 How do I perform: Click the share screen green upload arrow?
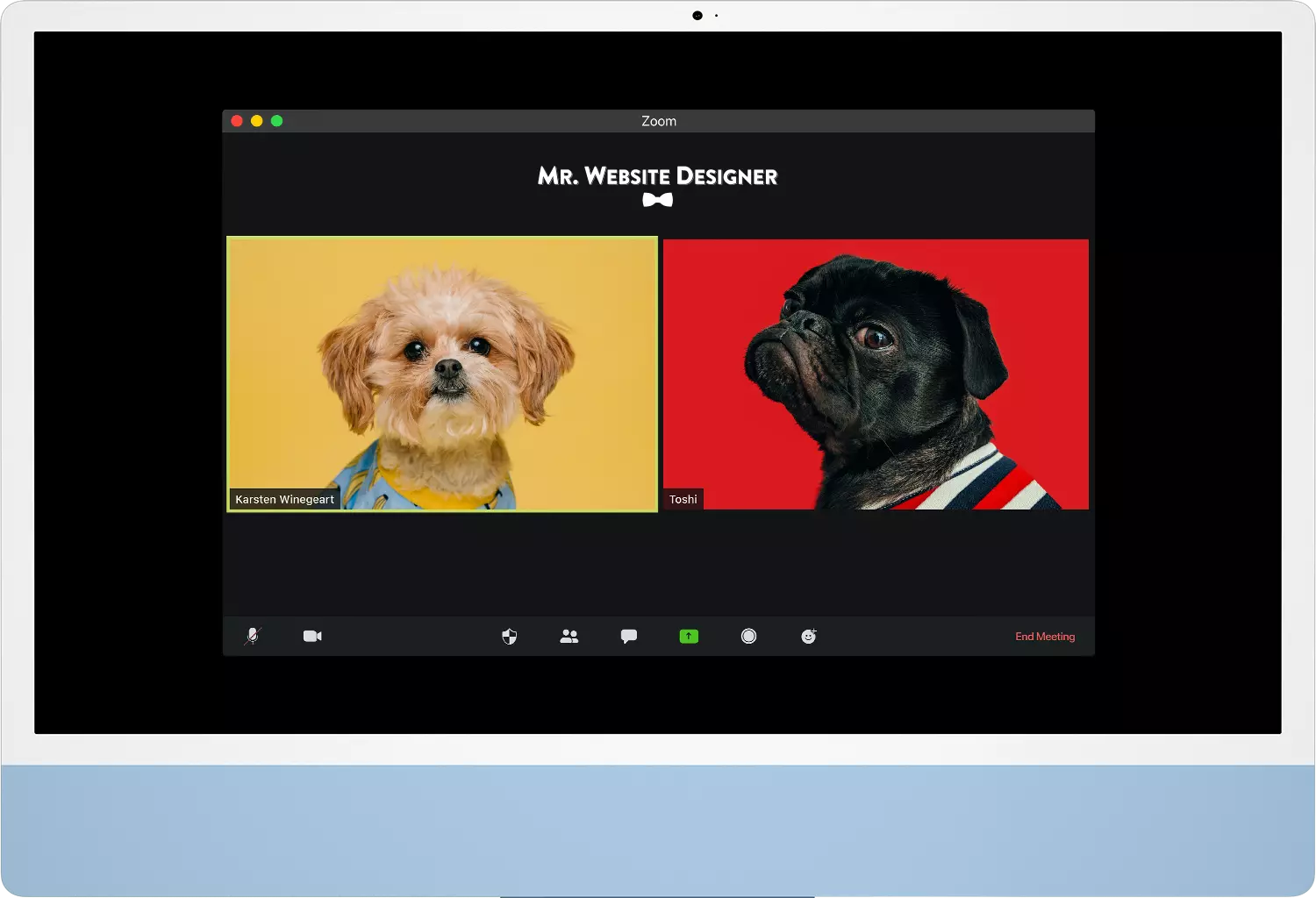(x=689, y=636)
